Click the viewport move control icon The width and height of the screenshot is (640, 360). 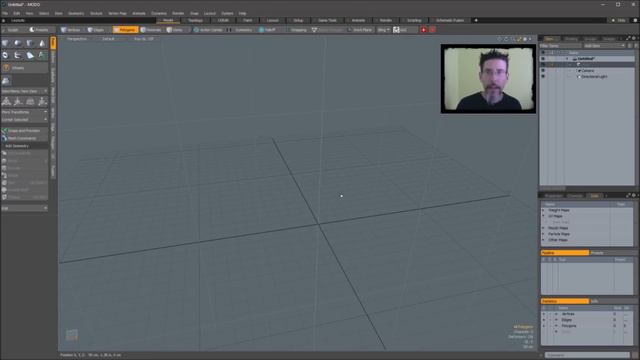point(500,39)
